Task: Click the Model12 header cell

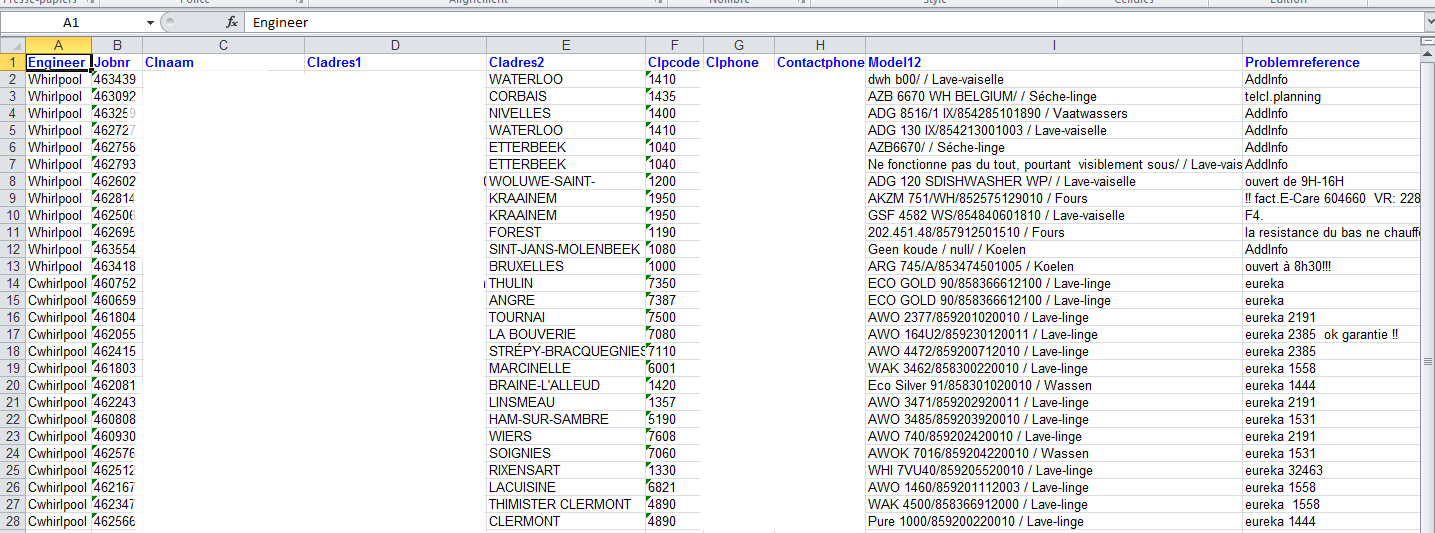Action: click(895, 62)
